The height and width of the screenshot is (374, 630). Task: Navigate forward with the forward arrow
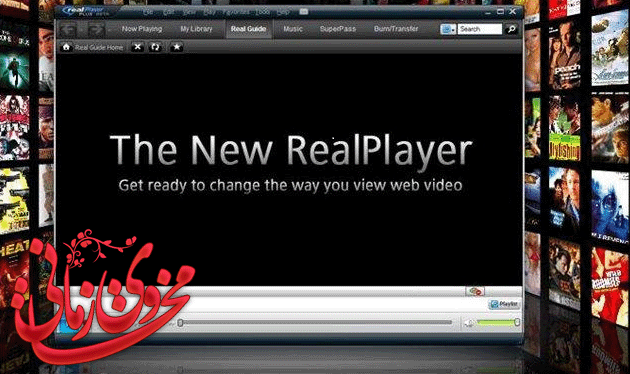coord(94,29)
